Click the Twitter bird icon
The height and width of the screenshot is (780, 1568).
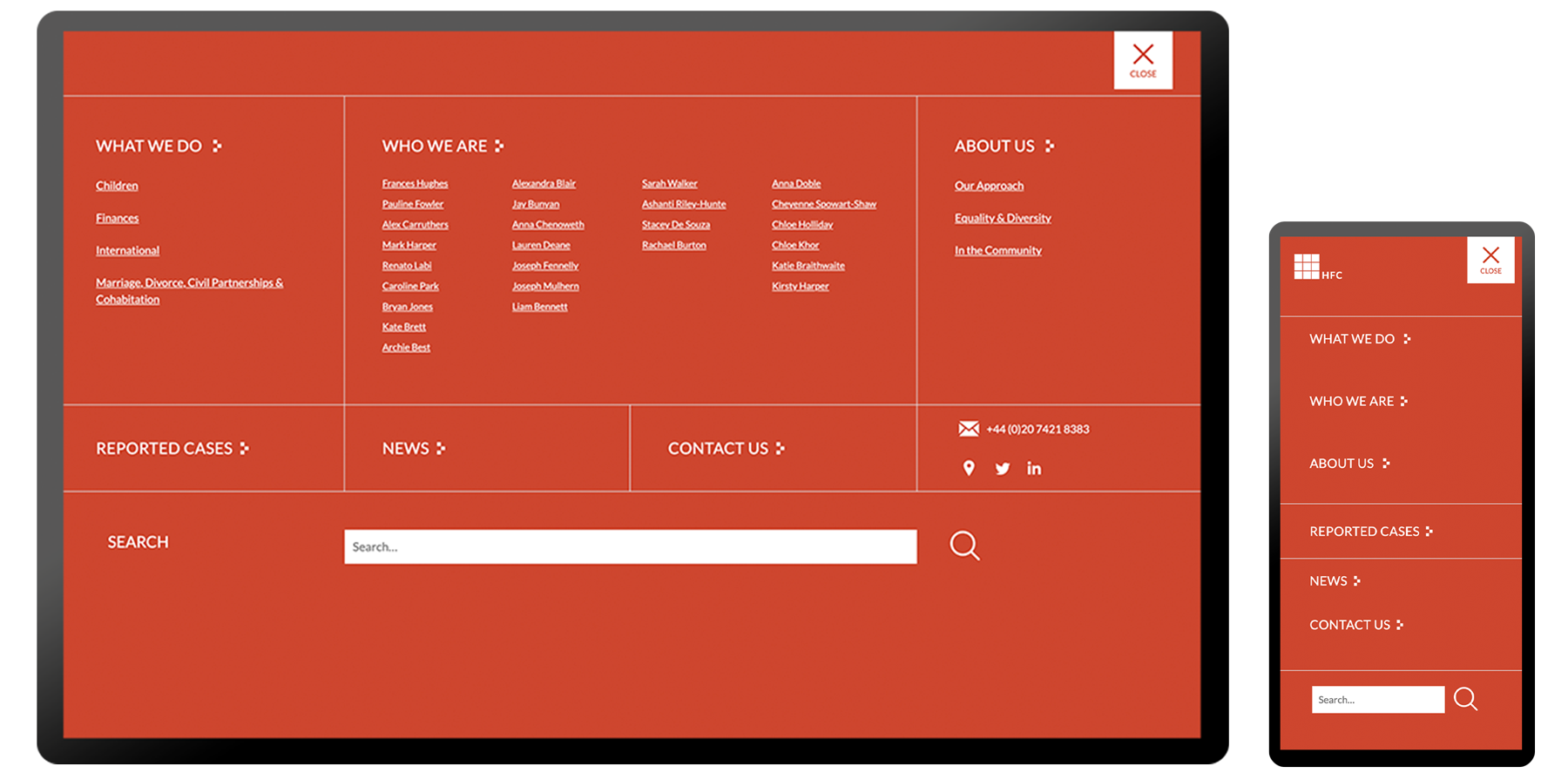(1003, 469)
